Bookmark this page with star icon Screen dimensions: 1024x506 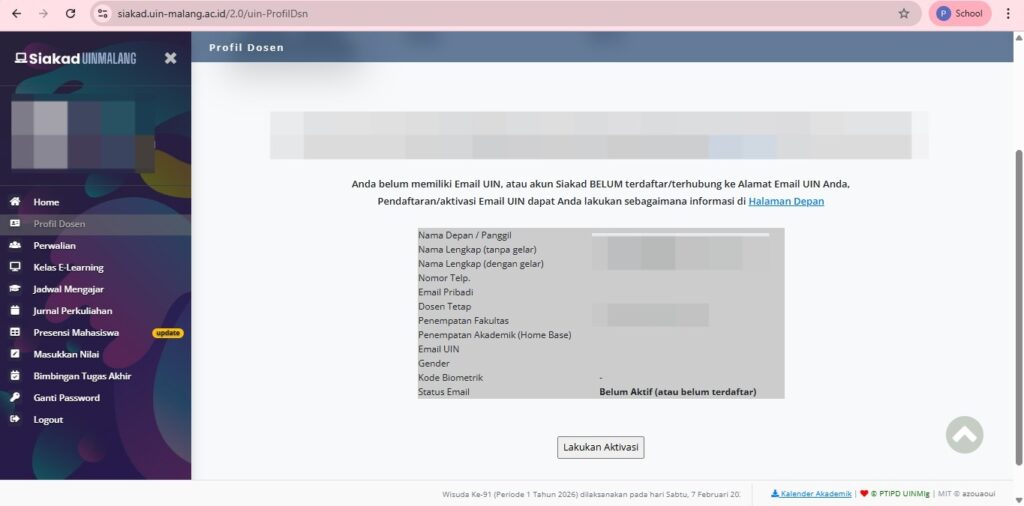[904, 14]
